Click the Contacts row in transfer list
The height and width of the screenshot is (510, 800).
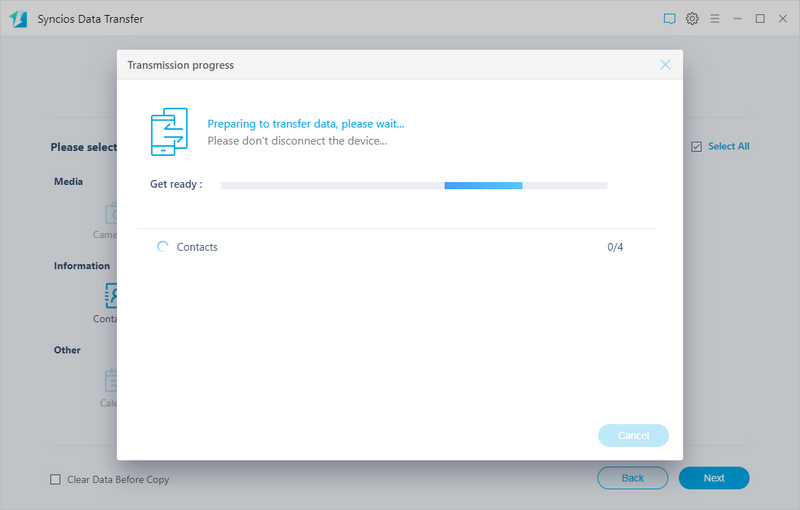(x=397, y=247)
